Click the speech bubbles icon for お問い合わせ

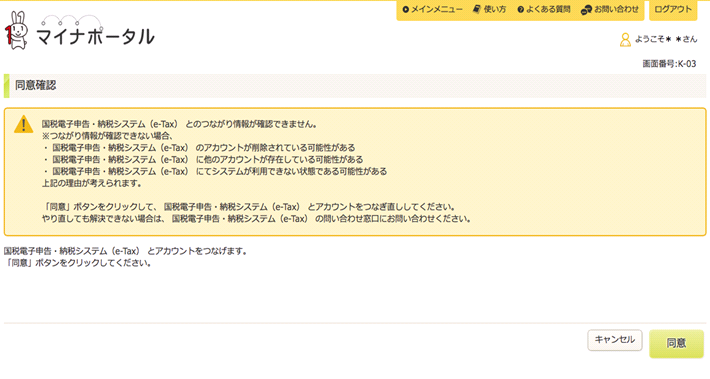point(586,10)
